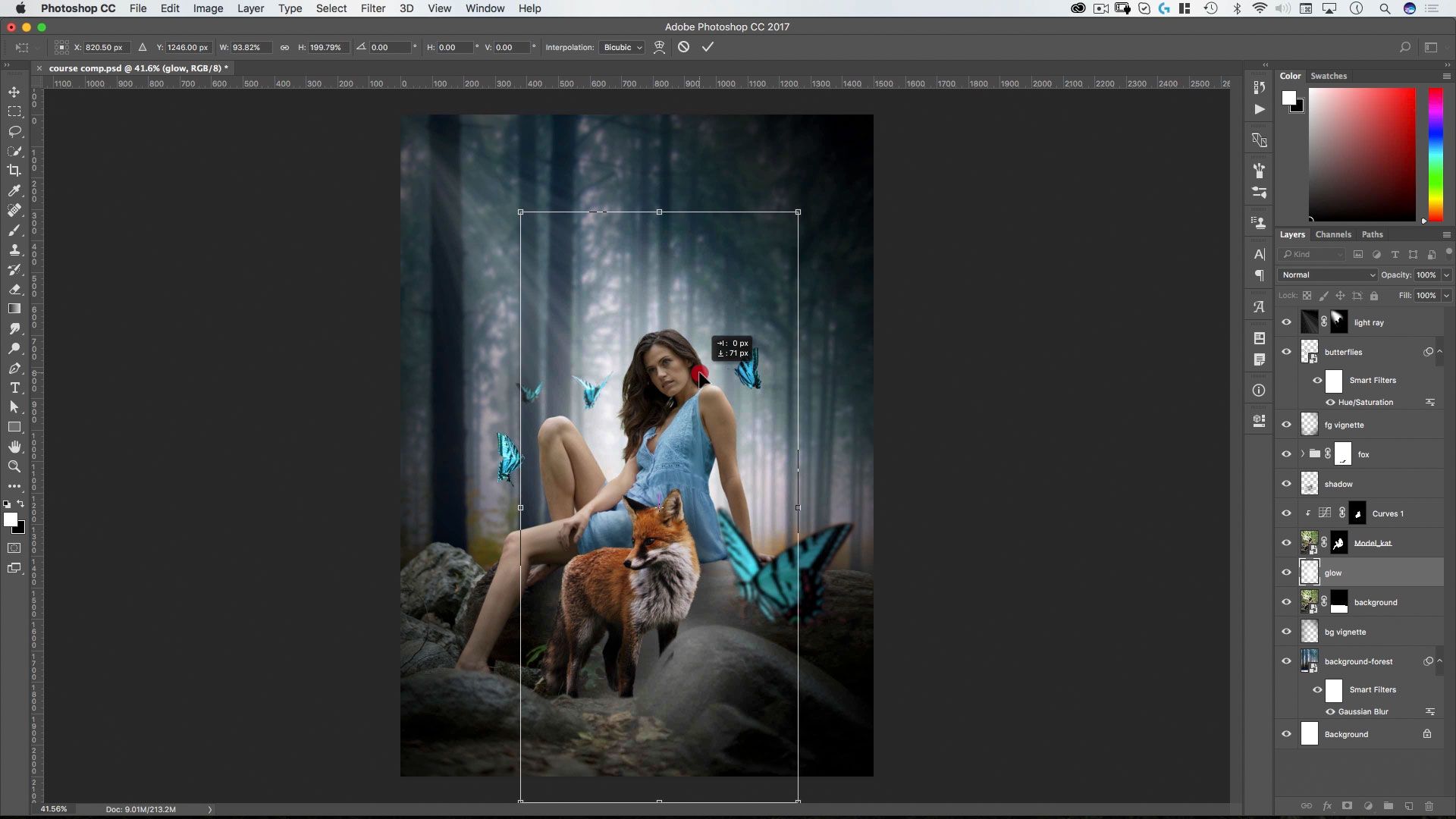Viewport: 1456px width, 819px height.
Task: Open the Filter menu
Action: (372, 8)
